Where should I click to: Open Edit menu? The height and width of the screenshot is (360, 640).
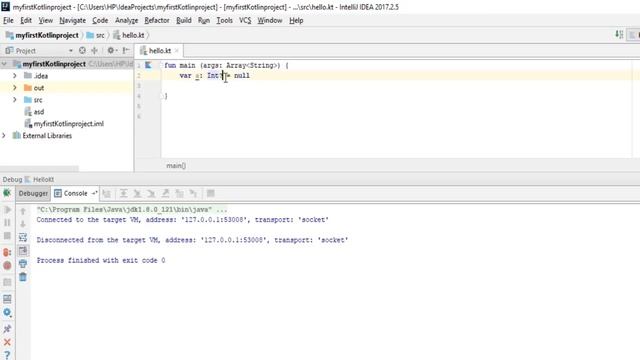[26, 20]
